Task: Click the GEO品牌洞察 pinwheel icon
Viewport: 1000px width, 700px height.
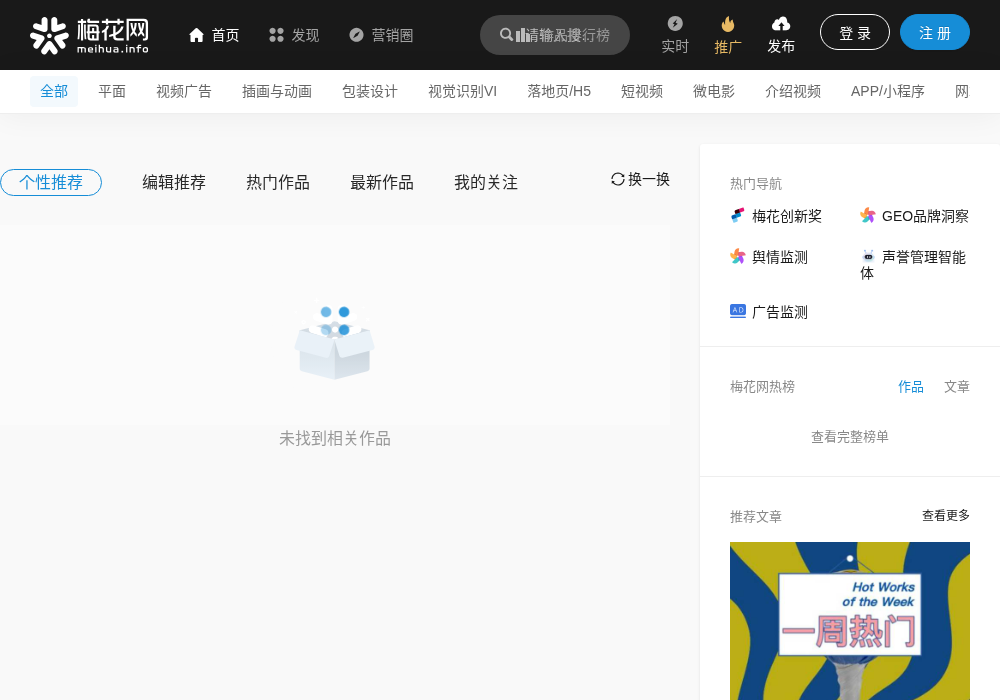Action: [x=867, y=215]
